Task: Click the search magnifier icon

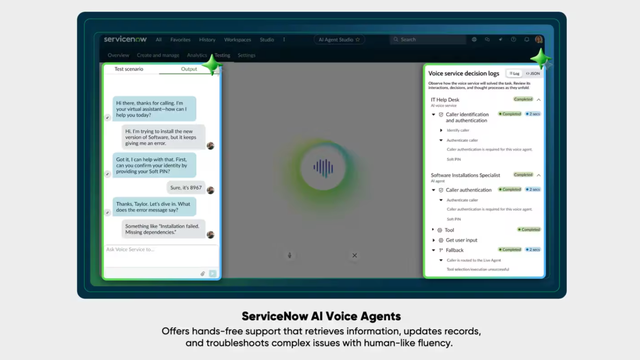Action: (x=396, y=40)
